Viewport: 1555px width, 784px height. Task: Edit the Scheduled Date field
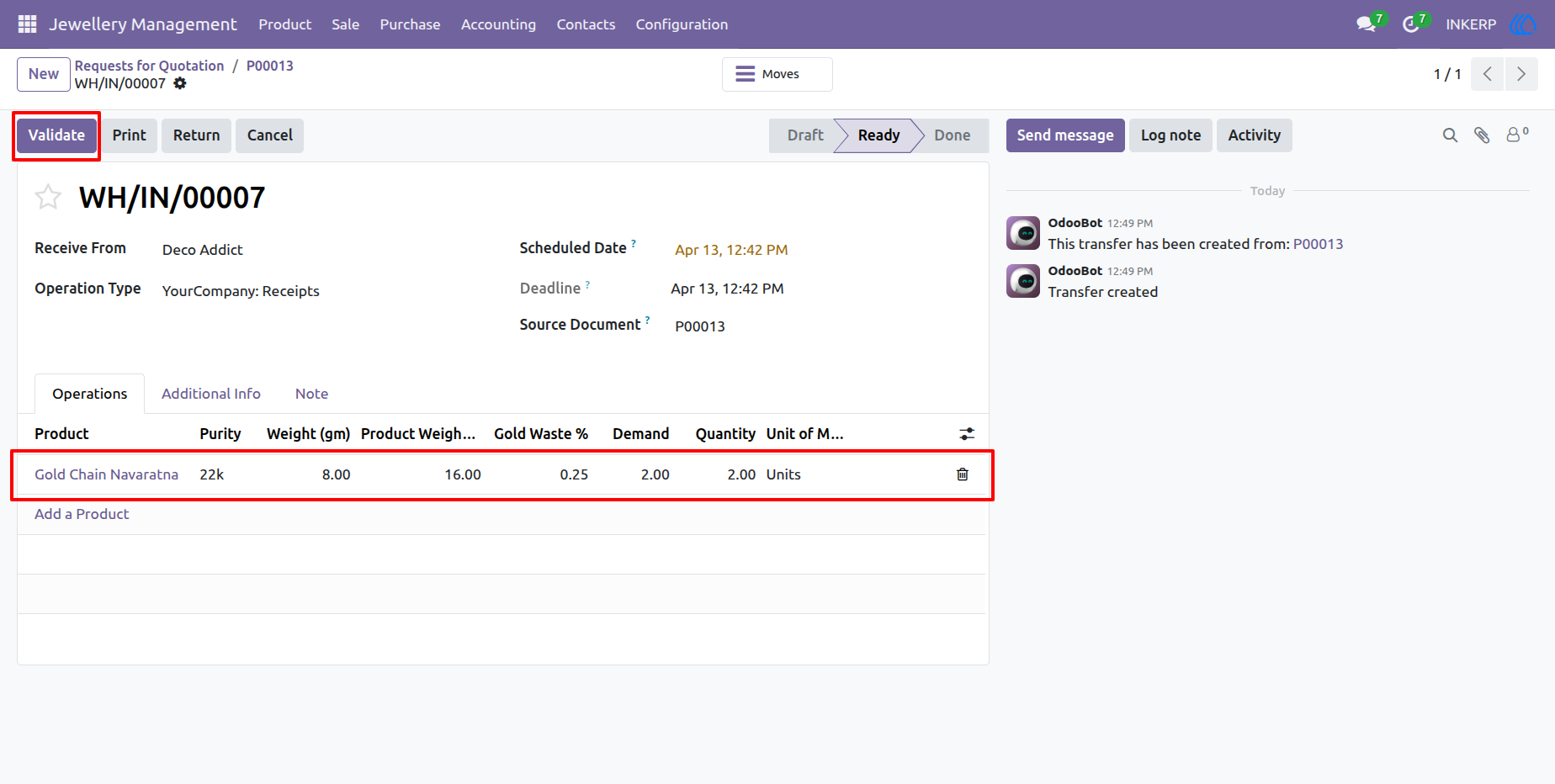731,250
